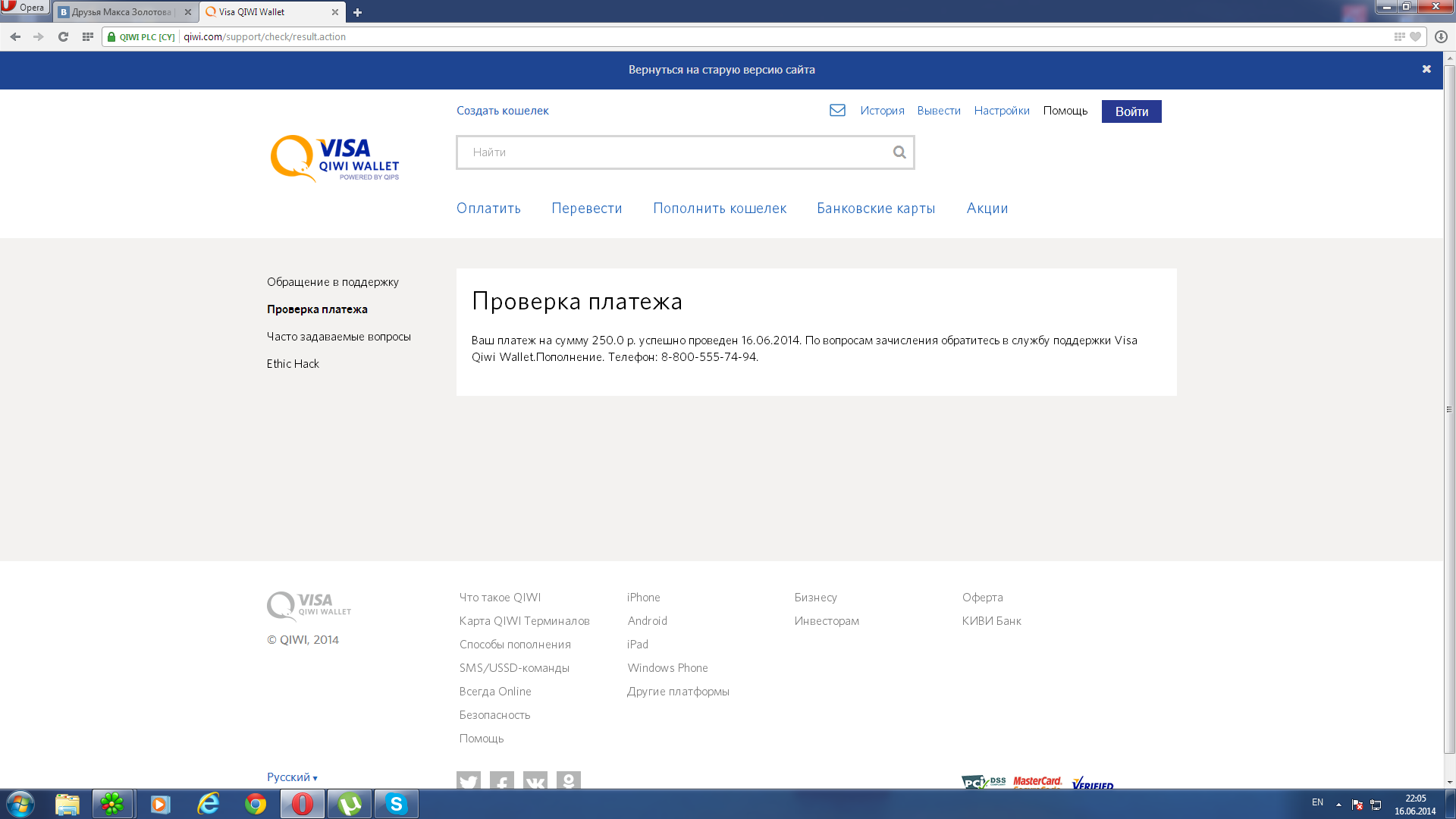Open the Перевести menu
This screenshot has width=1456, height=819.
(x=587, y=209)
